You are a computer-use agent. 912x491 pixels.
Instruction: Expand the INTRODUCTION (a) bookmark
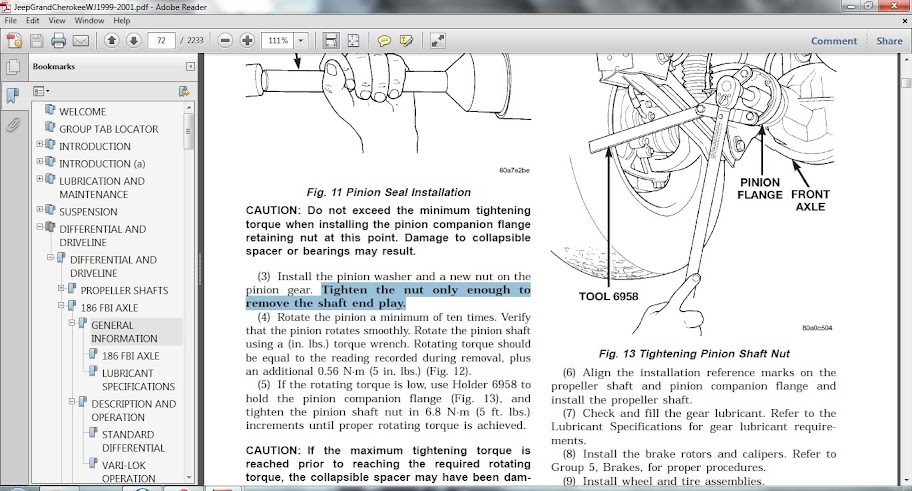click(x=40, y=161)
